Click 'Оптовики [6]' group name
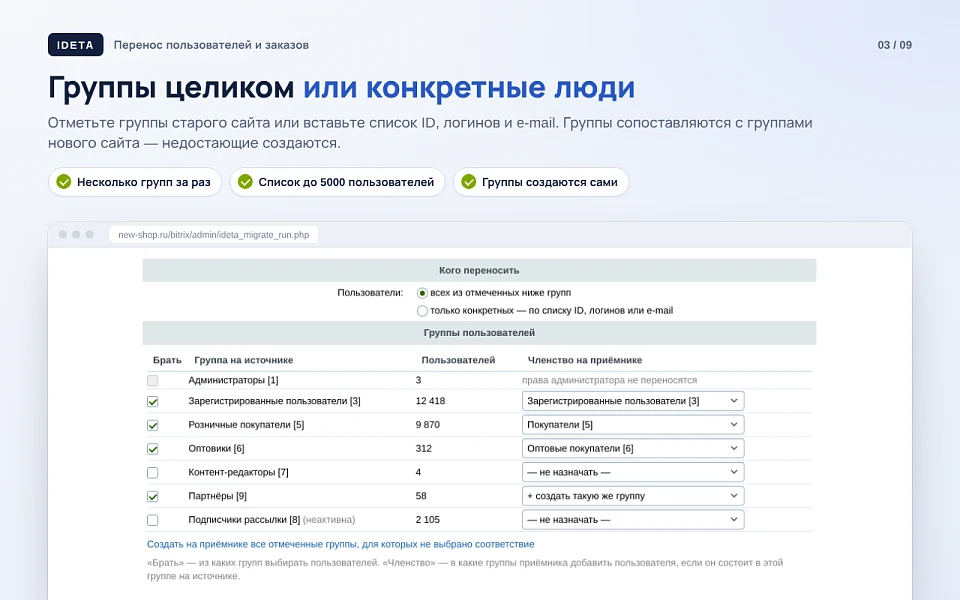The width and height of the screenshot is (960, 600). coord(216,449)
